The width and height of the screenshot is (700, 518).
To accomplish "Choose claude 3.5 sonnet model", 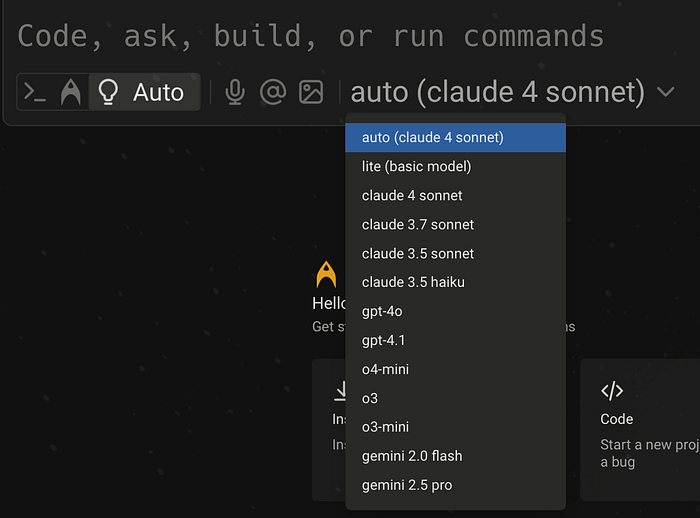I will [x=455, y=254].
